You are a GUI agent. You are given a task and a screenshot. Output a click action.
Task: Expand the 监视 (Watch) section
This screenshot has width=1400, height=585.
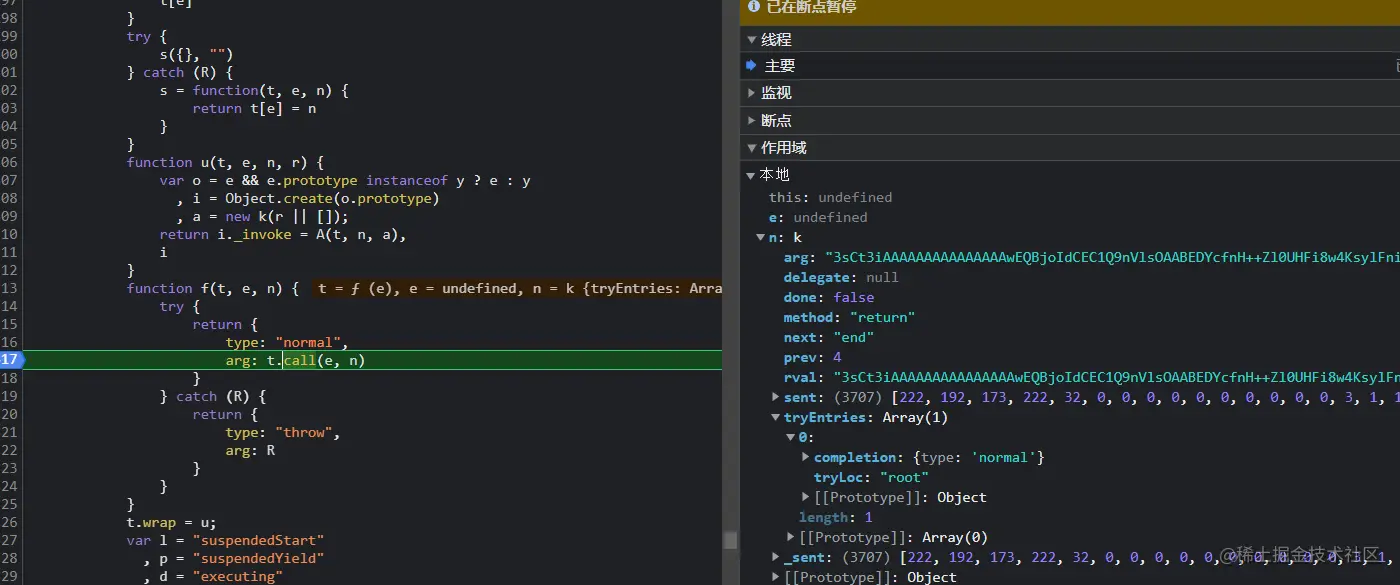(x=752, y=93)
